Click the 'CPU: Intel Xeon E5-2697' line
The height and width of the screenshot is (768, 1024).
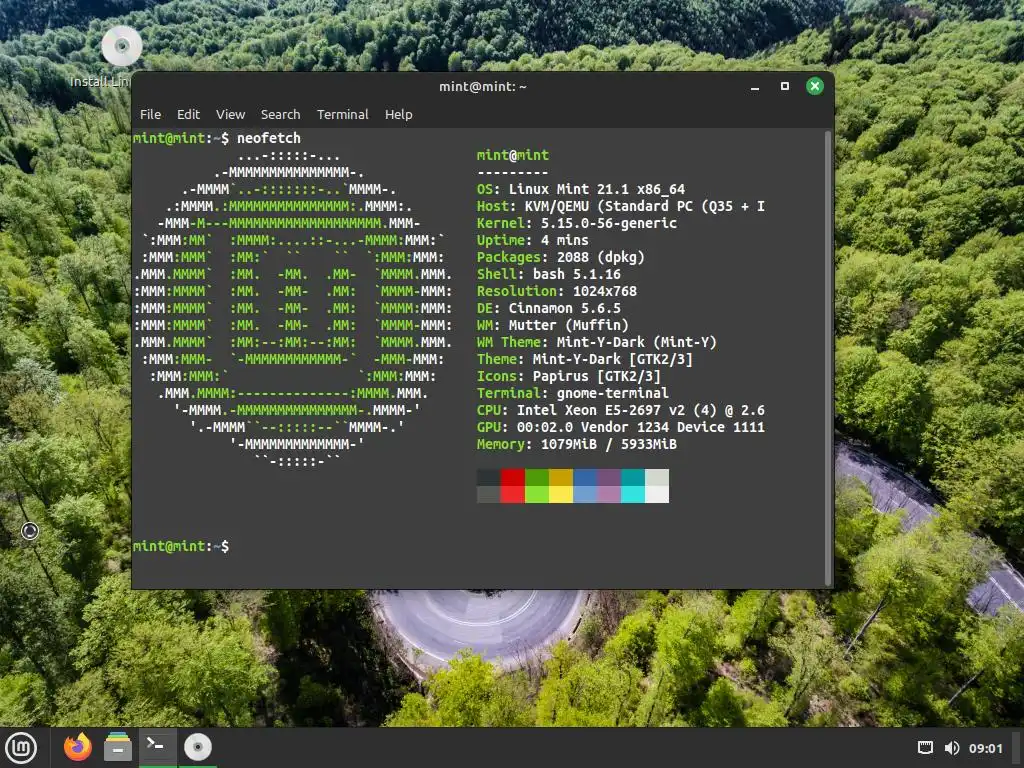(x=620, y=410)
